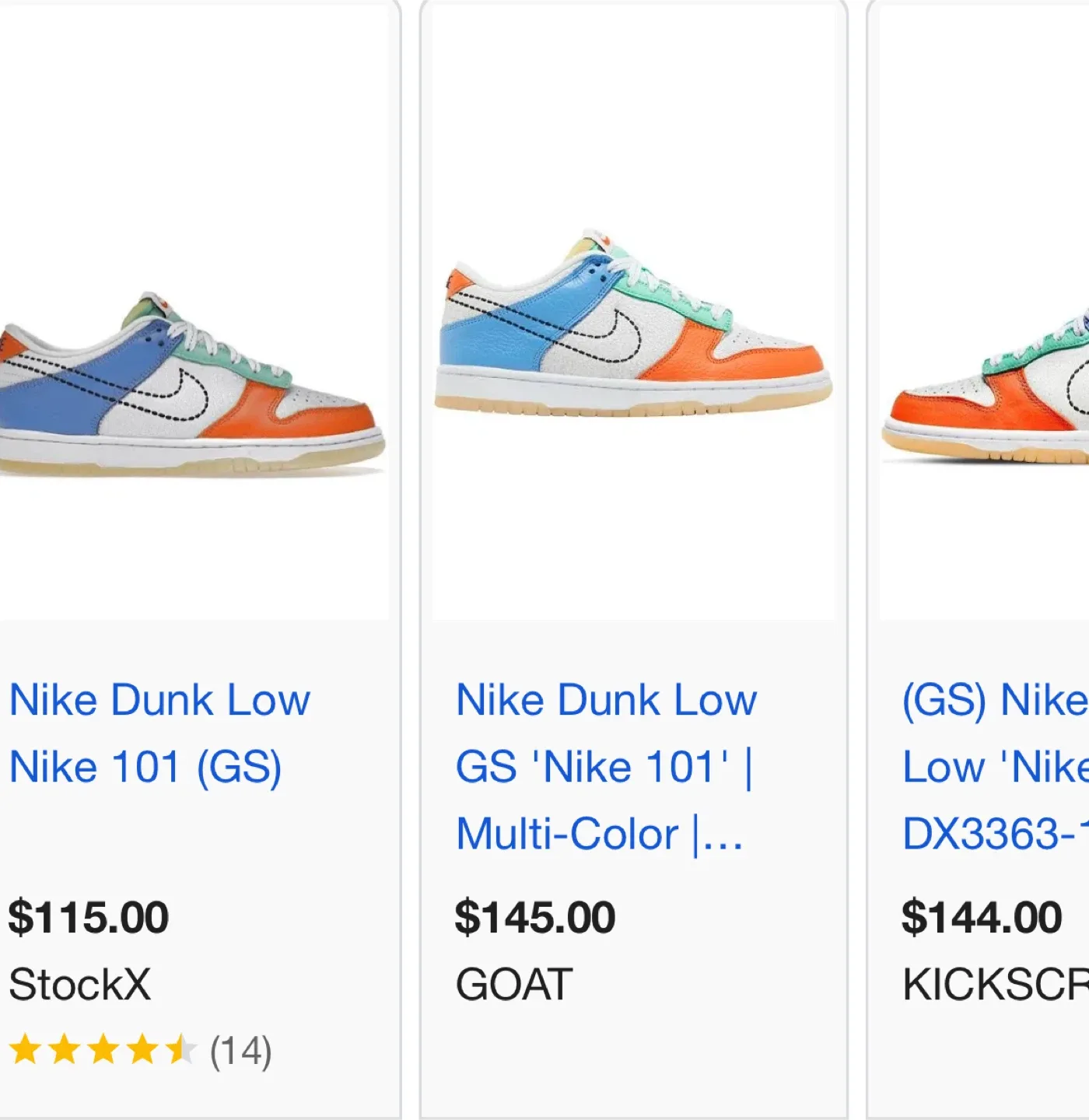Click the truncated Multi-Color title on the GOAT card
The image size is (1089, 1120).
point(599,834)
